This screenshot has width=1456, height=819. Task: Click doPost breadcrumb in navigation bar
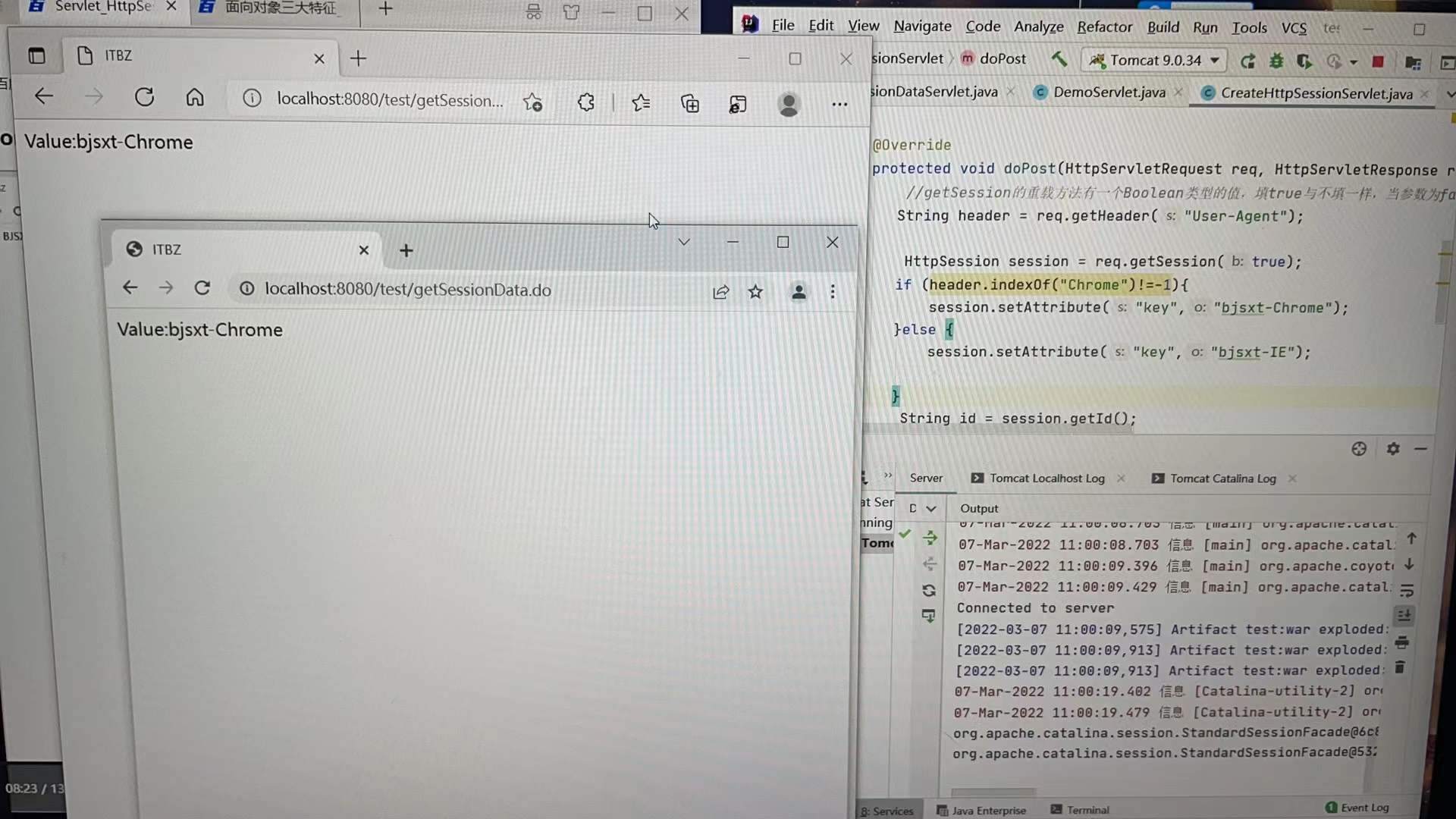[x=993, y=58]
